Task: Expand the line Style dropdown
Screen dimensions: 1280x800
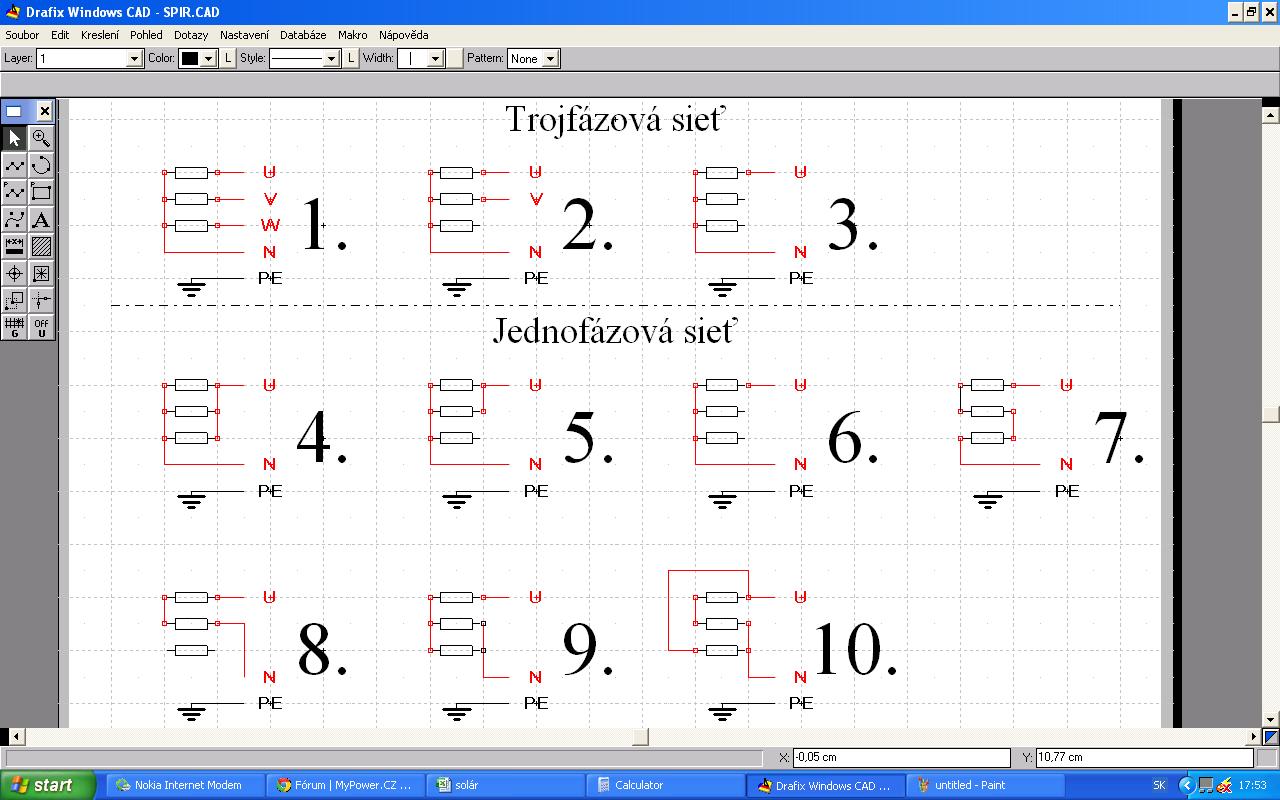Action: 332,59
